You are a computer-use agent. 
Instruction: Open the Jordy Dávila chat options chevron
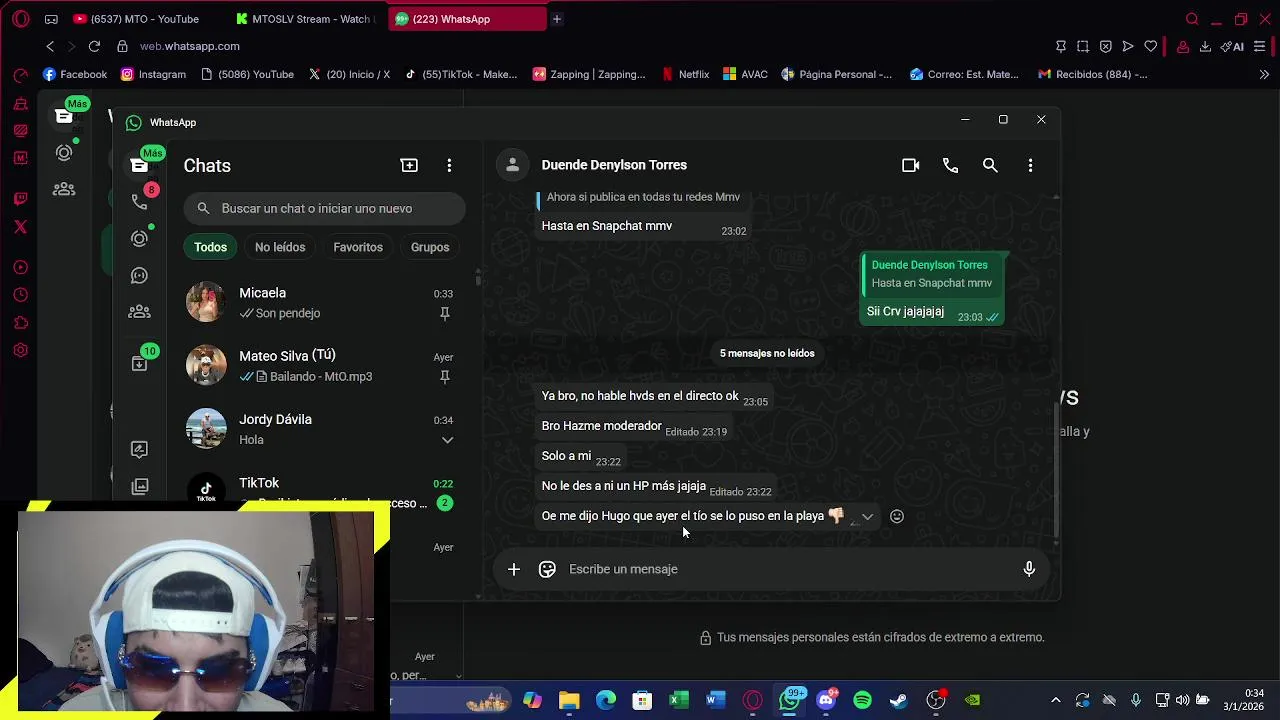pos(447,440)
